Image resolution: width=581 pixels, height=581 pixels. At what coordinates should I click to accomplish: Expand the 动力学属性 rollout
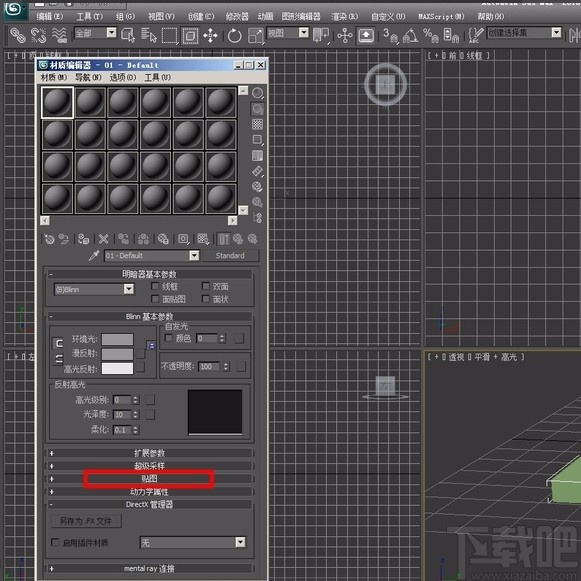point(149,492)
